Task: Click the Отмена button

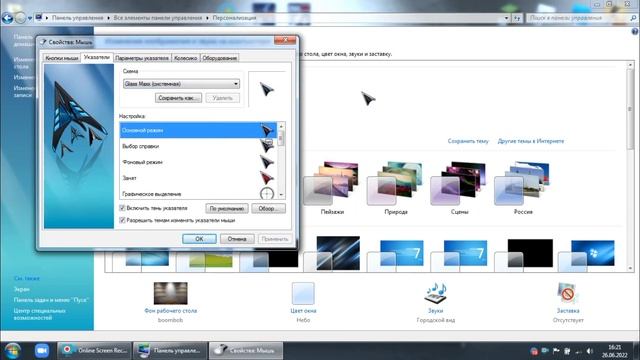Action: click(x=237, y=239)
